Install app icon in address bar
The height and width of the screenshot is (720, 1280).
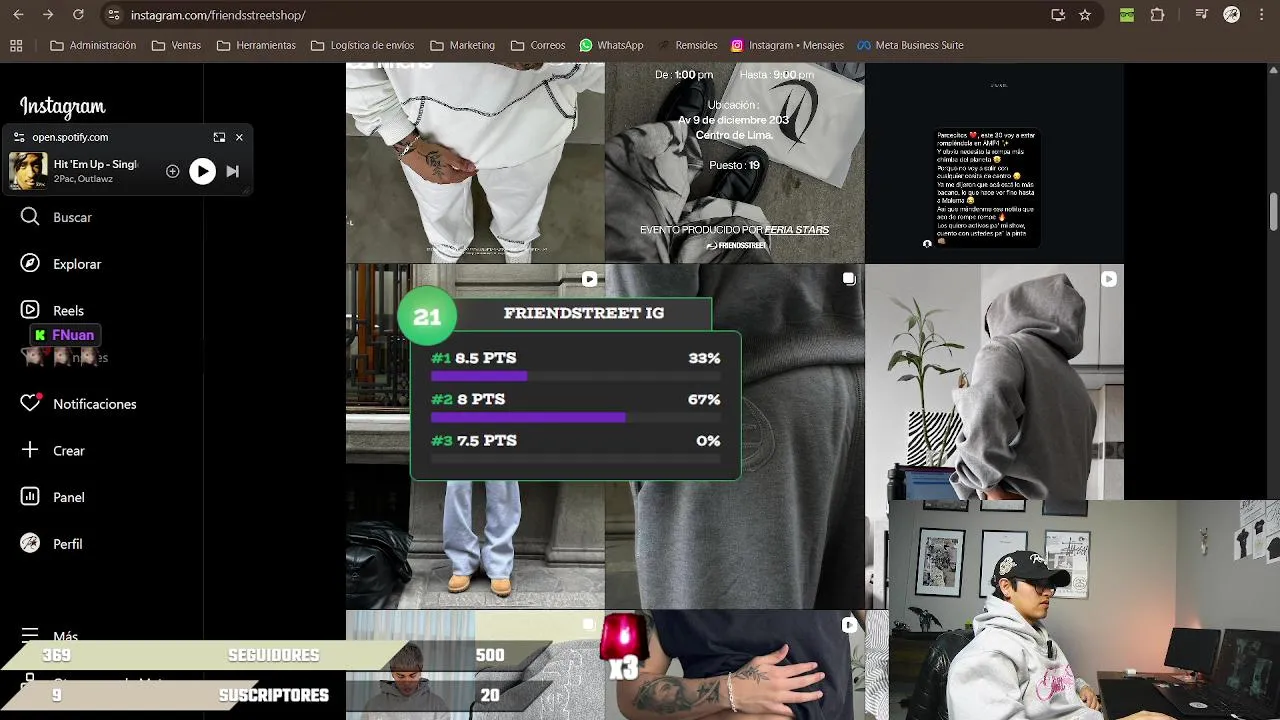coord(1058,15)
